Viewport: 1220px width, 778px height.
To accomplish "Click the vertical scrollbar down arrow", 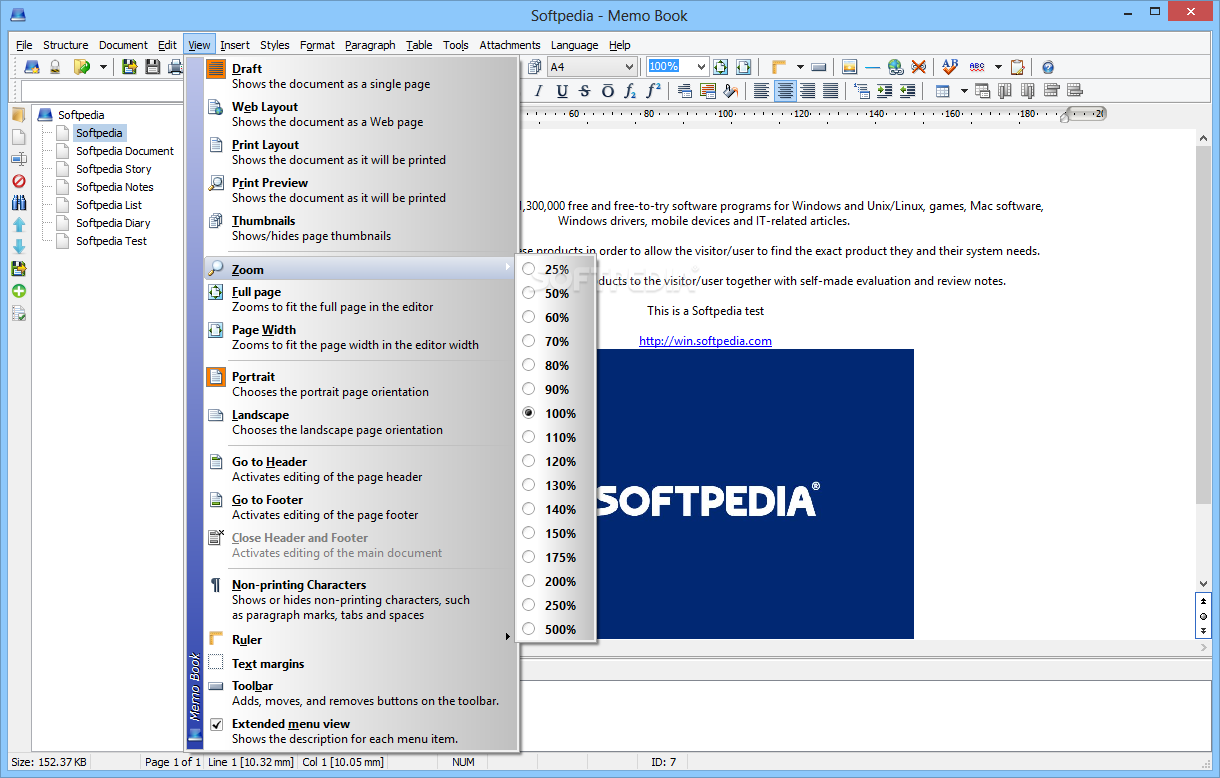I will tap(1204, 583).
